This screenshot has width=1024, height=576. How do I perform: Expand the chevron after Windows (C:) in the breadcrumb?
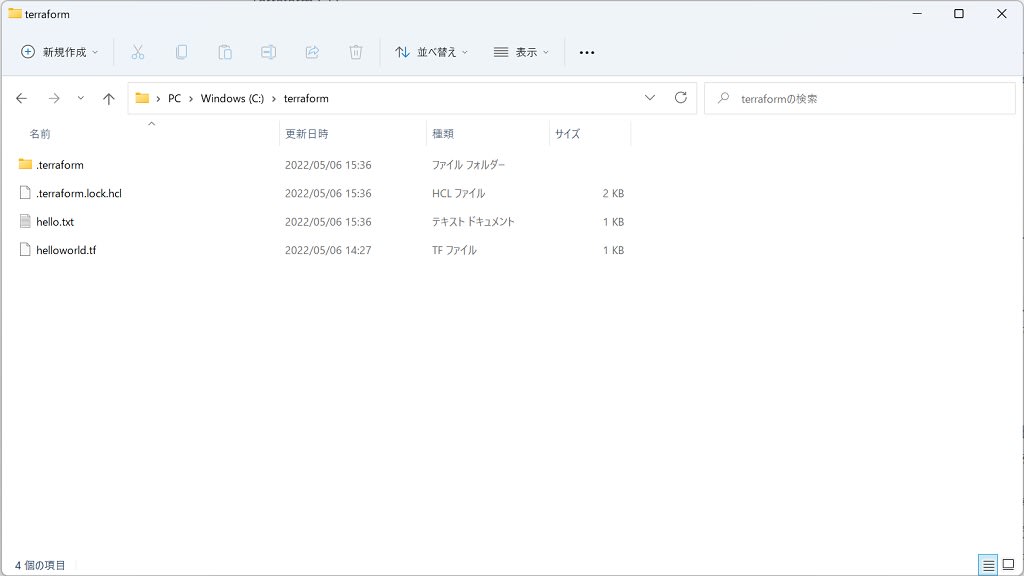(x=274, y=99)
